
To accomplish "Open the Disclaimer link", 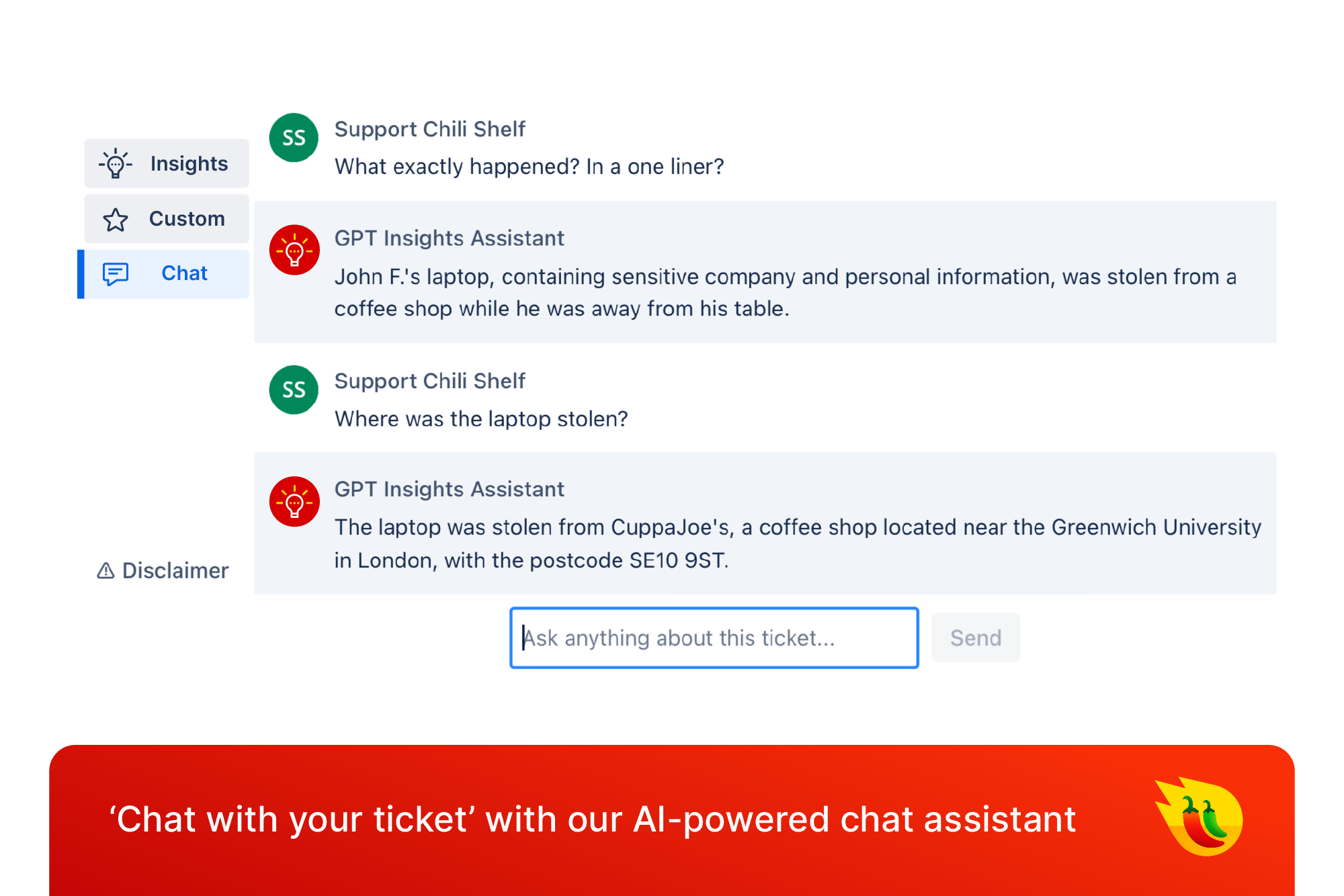I will click(163, 570).
